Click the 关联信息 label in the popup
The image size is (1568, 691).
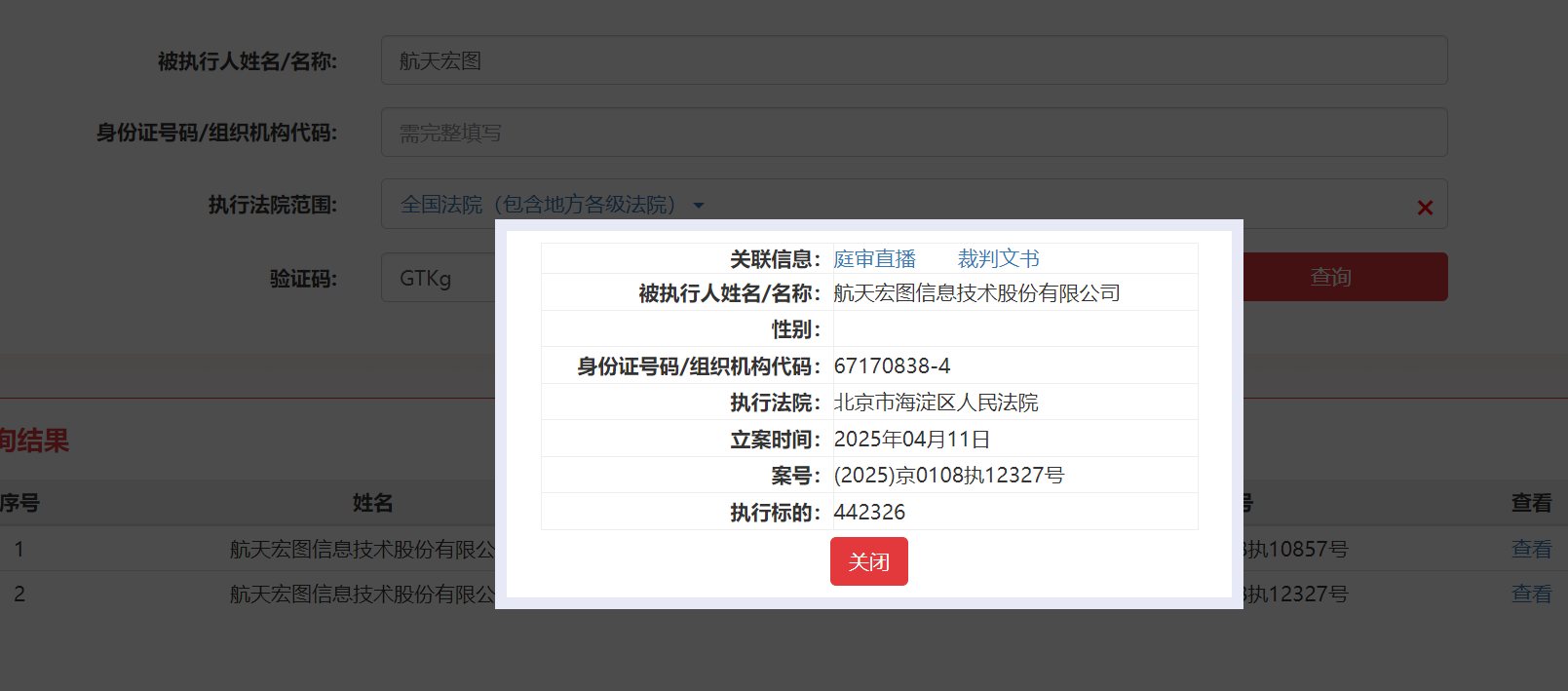point(776,259)
